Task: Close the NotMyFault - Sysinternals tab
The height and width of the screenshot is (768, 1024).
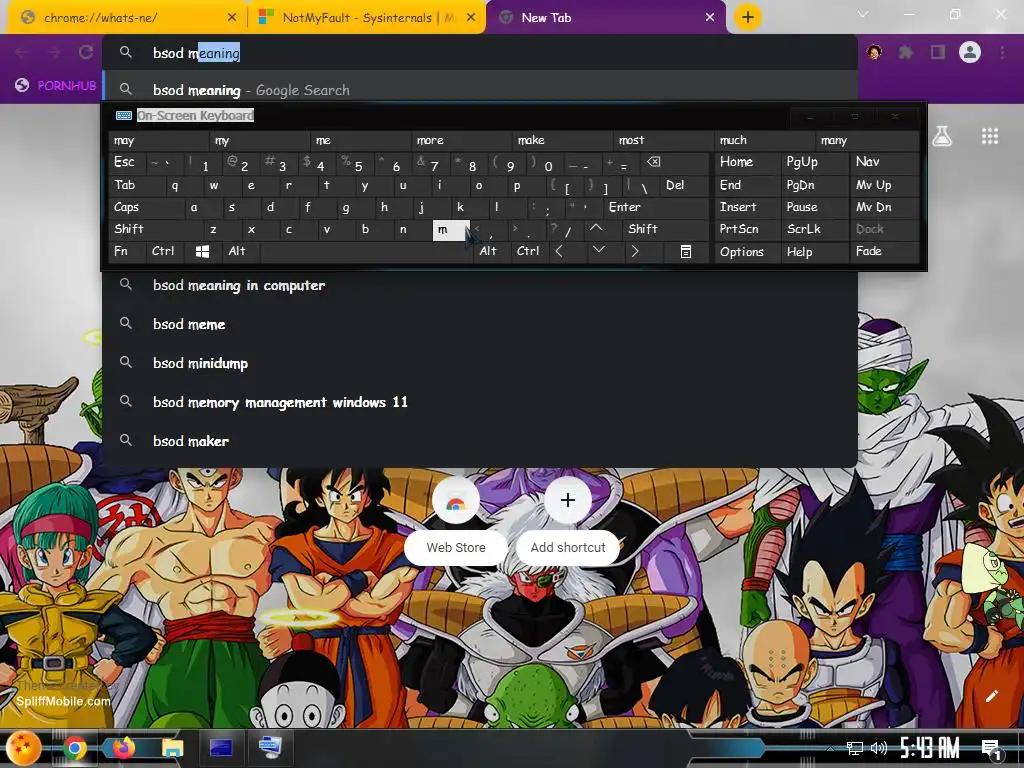Action: pyautogui.click(x=471, y=18)
